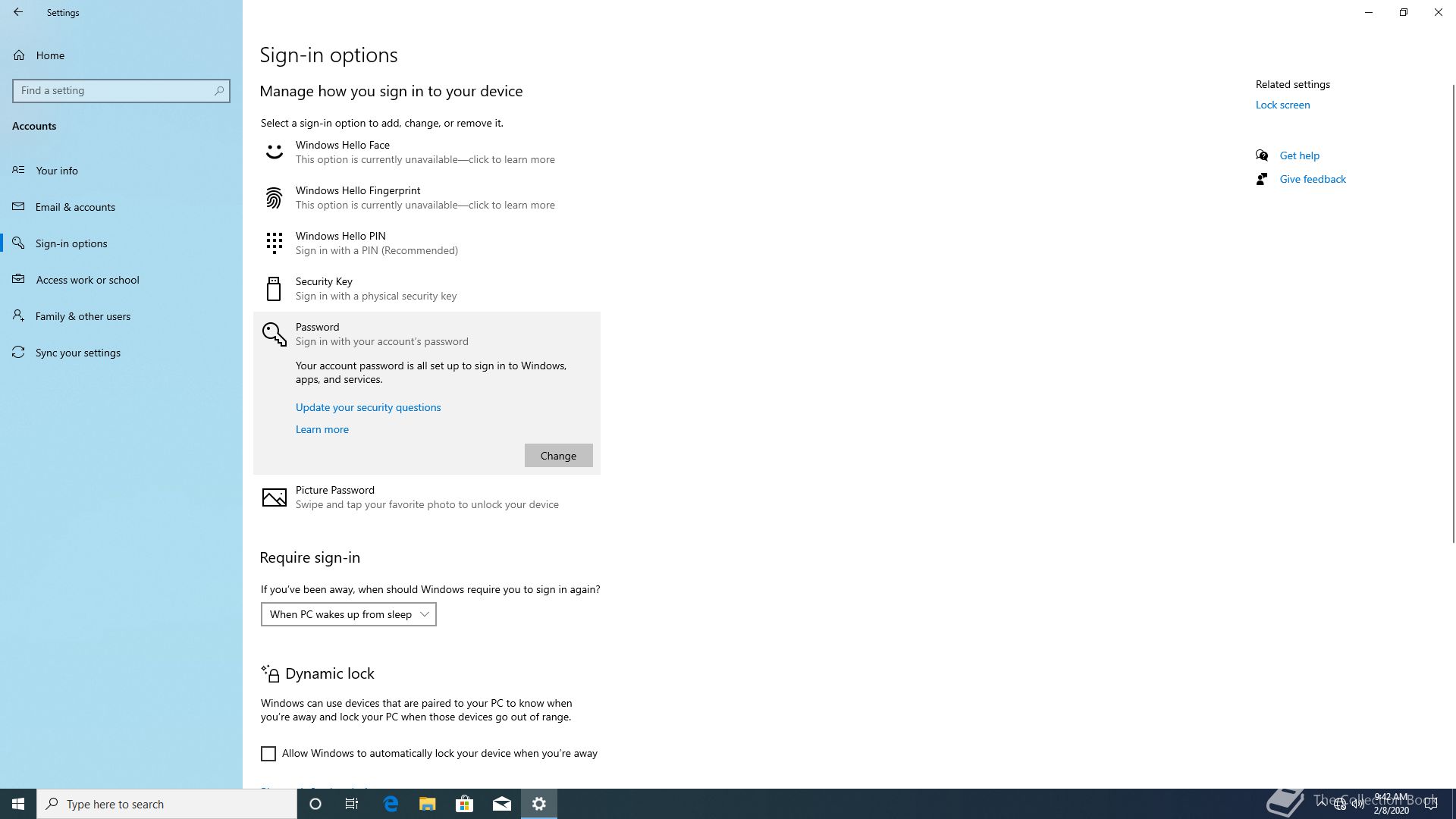Launch Microsoft Edge from taskbar
Screen dimensions: 1456x819
[391, 804]
